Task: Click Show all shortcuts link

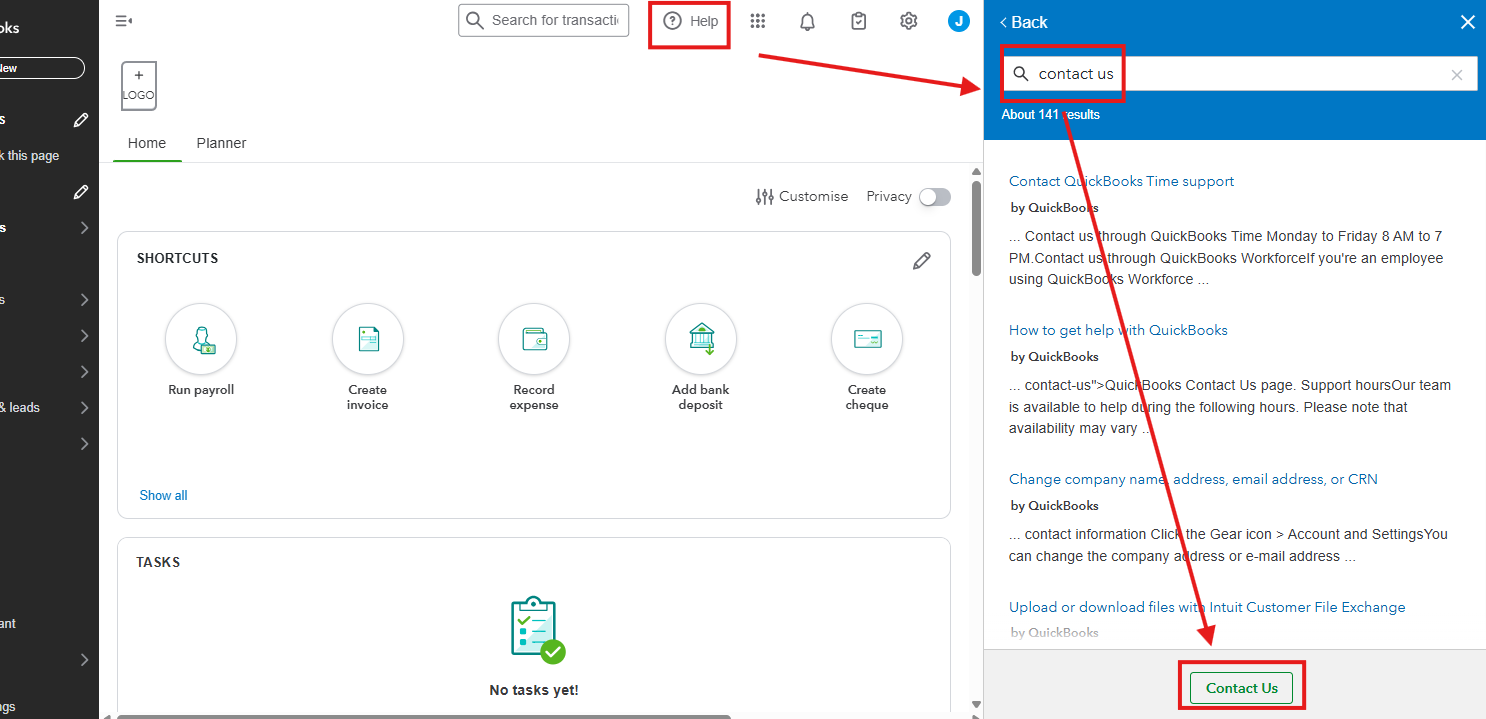Action: tap(163, 496)
